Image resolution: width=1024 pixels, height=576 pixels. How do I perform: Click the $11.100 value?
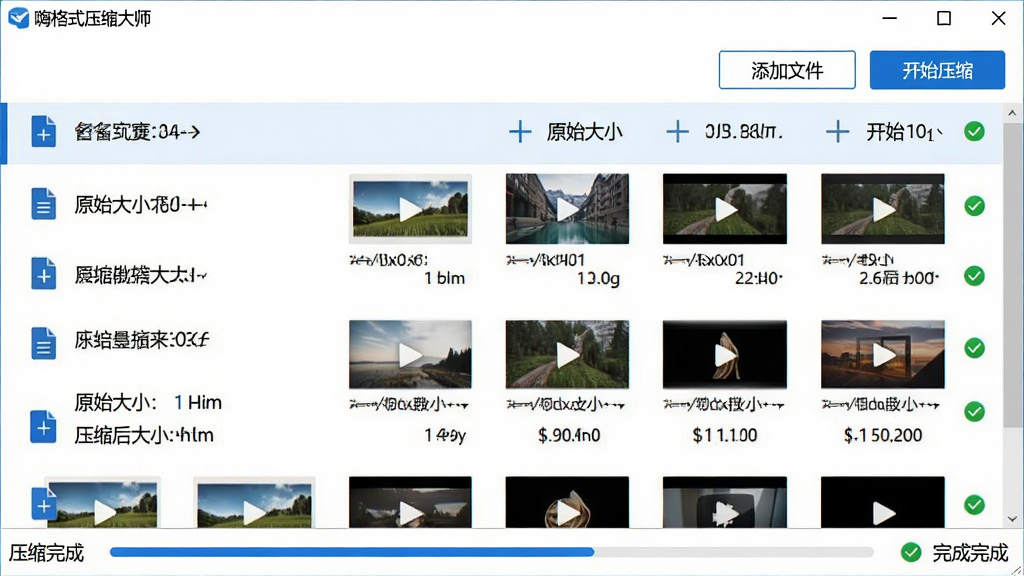(725, 435)
